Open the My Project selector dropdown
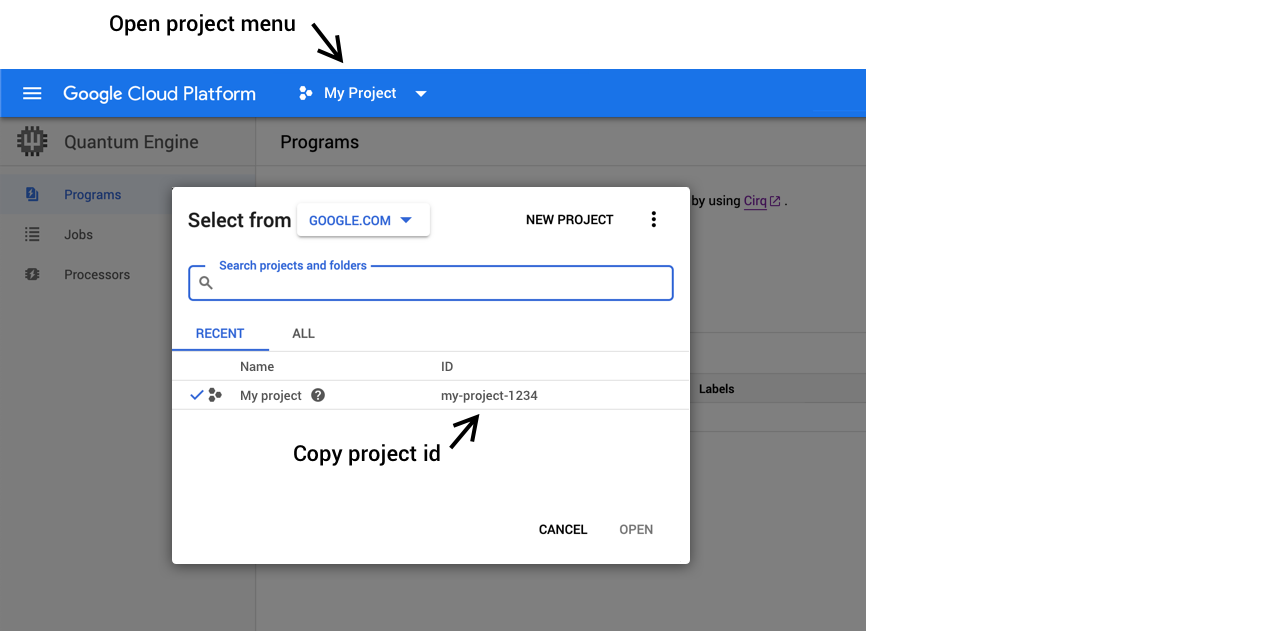 tap(362, 93)
